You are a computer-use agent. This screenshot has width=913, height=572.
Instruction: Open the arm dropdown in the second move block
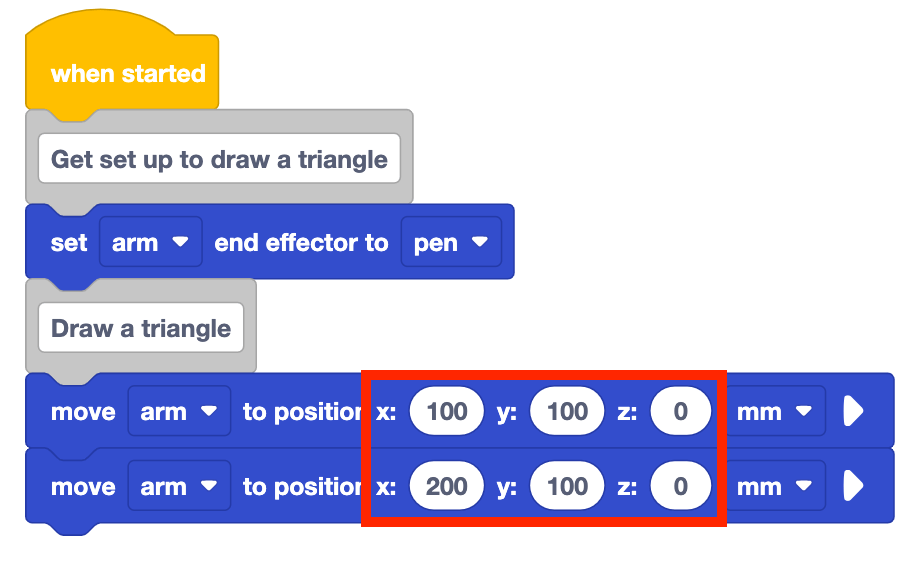click(179, 487)
